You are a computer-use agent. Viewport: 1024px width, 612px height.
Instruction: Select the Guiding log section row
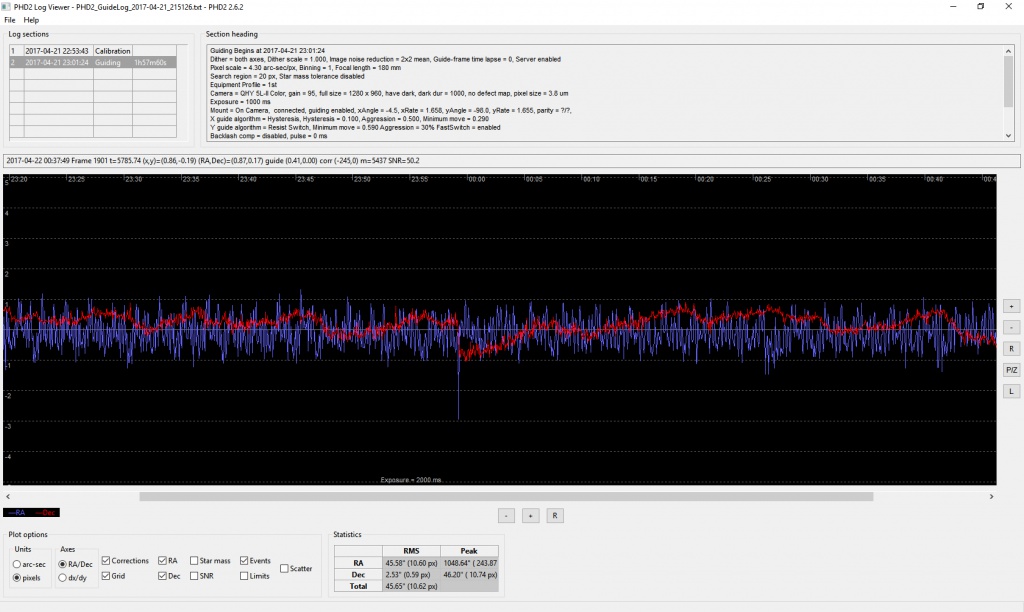93,63
